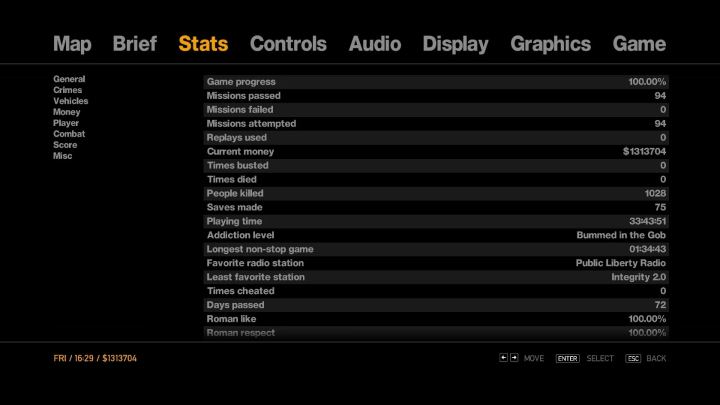Screen dimensions: 720x405
Task: Click the Longest non-stop game label
Action: (x=260, y=249)
